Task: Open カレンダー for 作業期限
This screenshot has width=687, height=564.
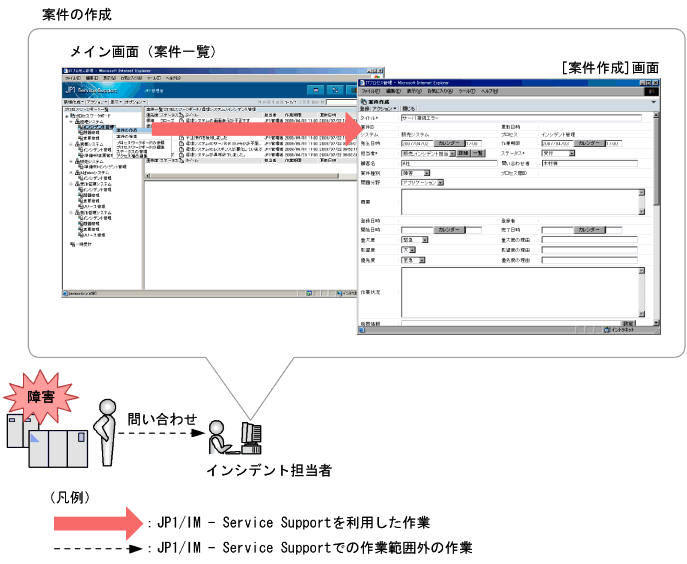Action: pyautogui.click(x=589, y=143)
